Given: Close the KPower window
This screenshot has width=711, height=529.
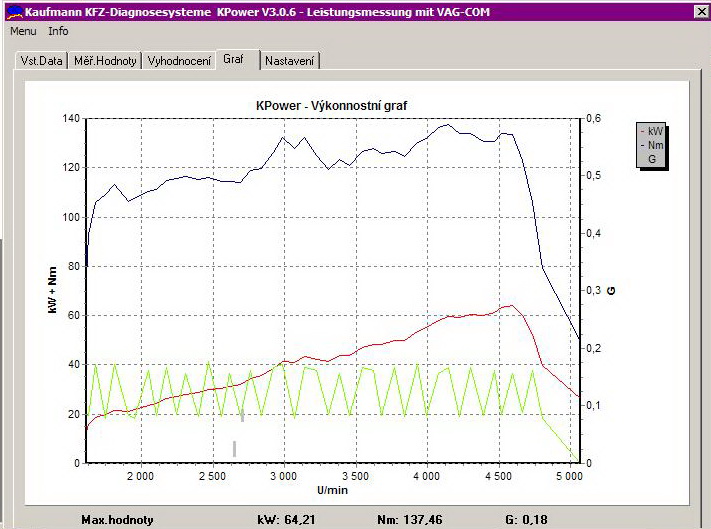Looking at the screenshot, I should click(699, 12).
